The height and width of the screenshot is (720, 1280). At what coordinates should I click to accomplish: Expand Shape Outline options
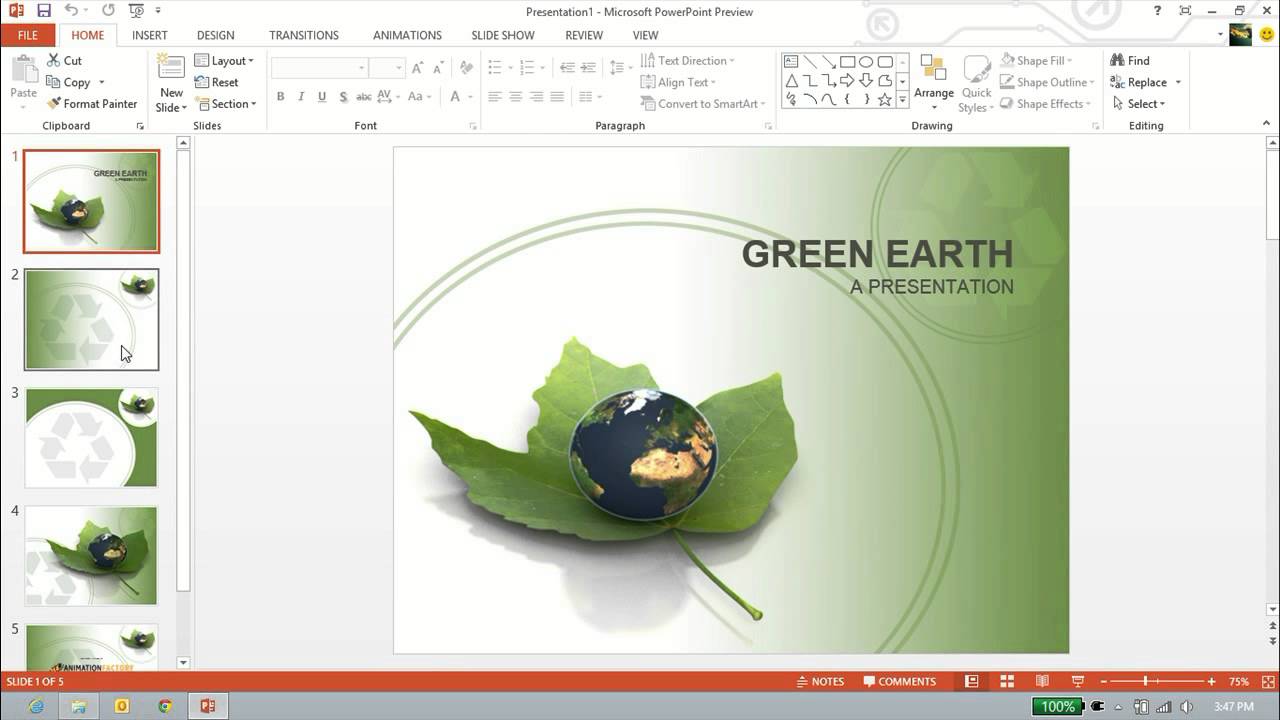pyautogui.click(x=1047, y=82)
